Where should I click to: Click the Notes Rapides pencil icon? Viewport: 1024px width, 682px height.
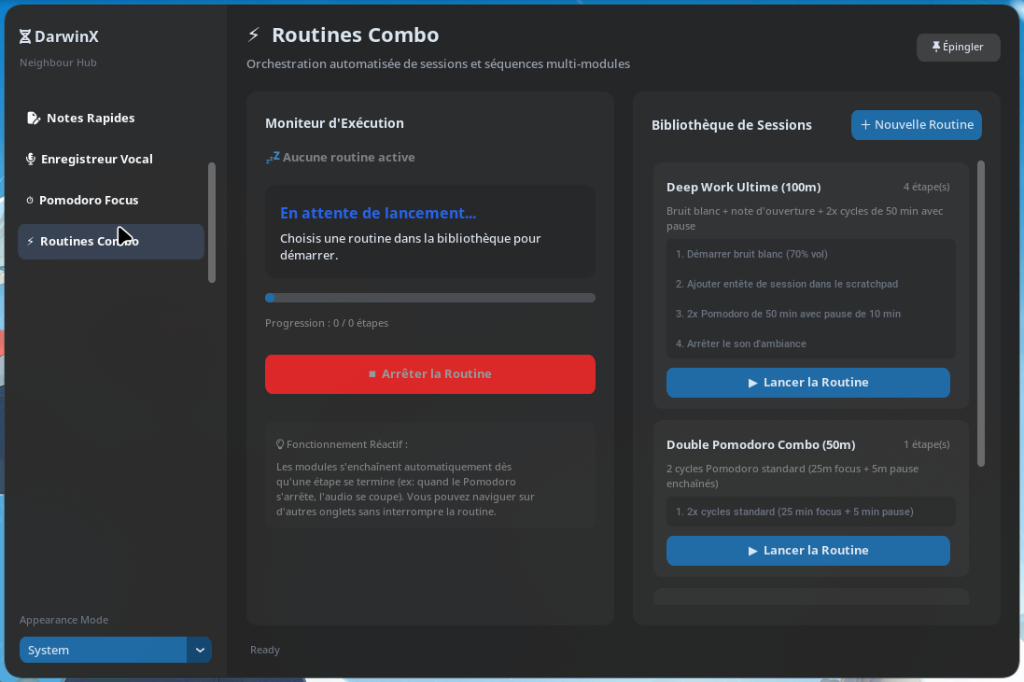[33, 118]
